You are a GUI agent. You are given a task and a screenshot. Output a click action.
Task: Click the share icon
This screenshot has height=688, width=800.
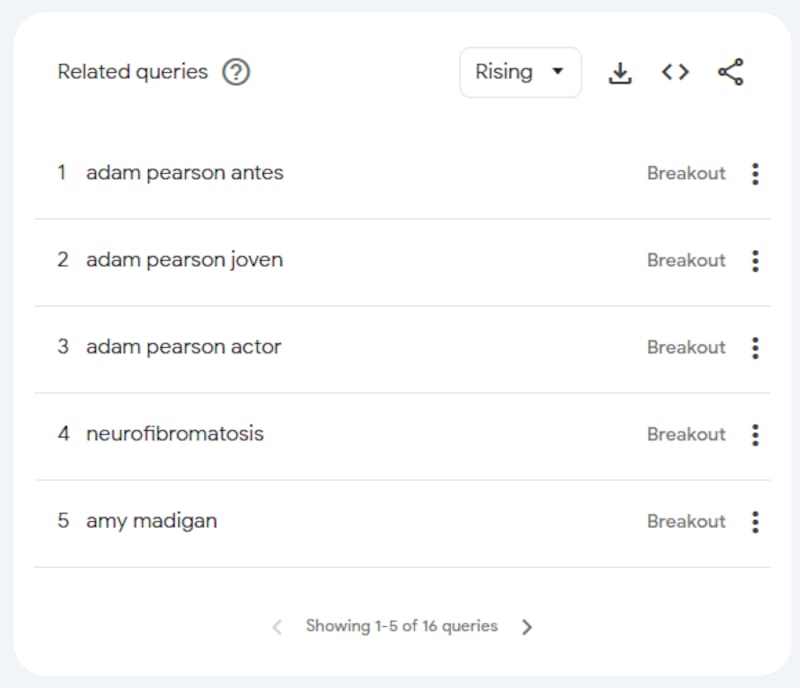pyautogui.click(x=731, y=72)
